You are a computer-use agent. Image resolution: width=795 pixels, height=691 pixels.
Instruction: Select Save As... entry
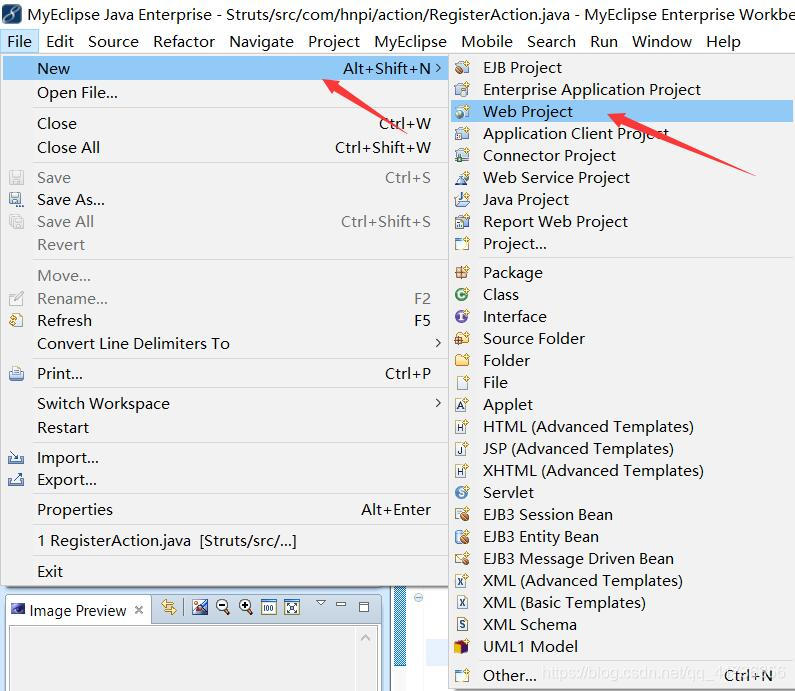(226, 200)
